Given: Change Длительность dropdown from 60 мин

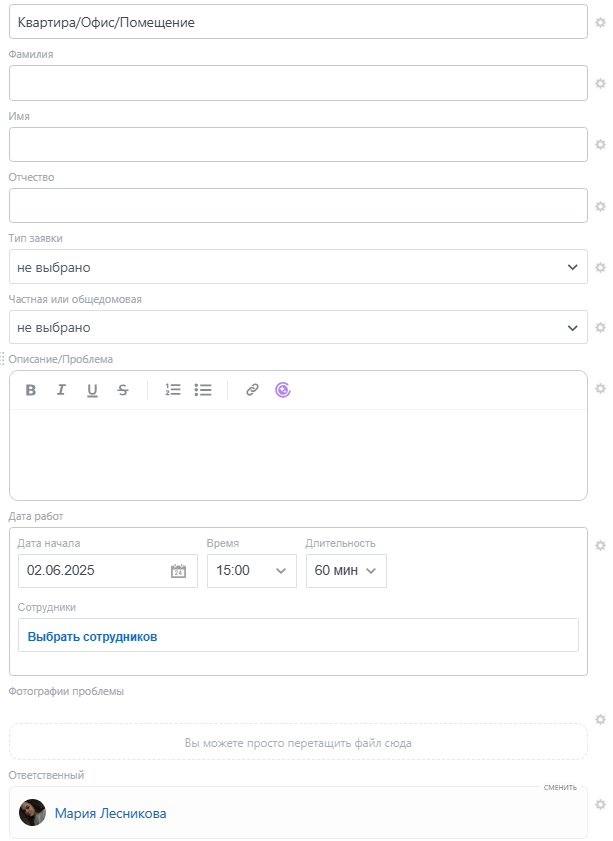Looking at the screenshot, I should (x=345, y=571).
